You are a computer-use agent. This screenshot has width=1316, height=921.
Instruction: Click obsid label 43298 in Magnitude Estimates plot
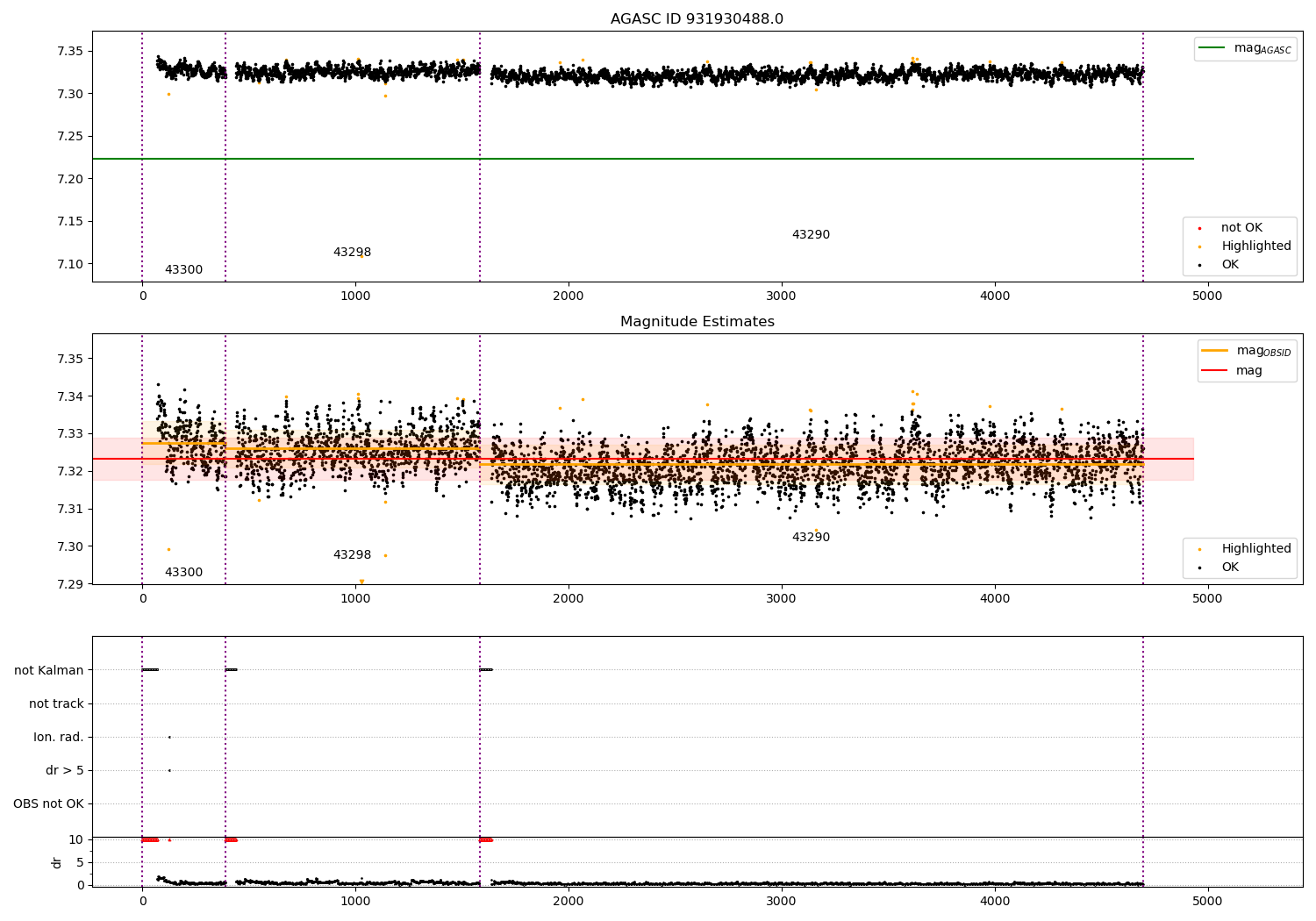coord(352,555)
